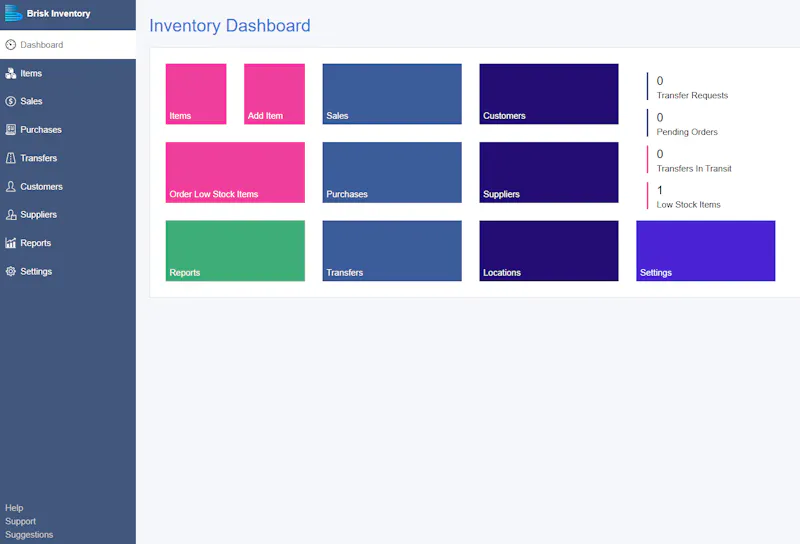Open the Locations tile
The image size is (800, 544).
[549, 251]
